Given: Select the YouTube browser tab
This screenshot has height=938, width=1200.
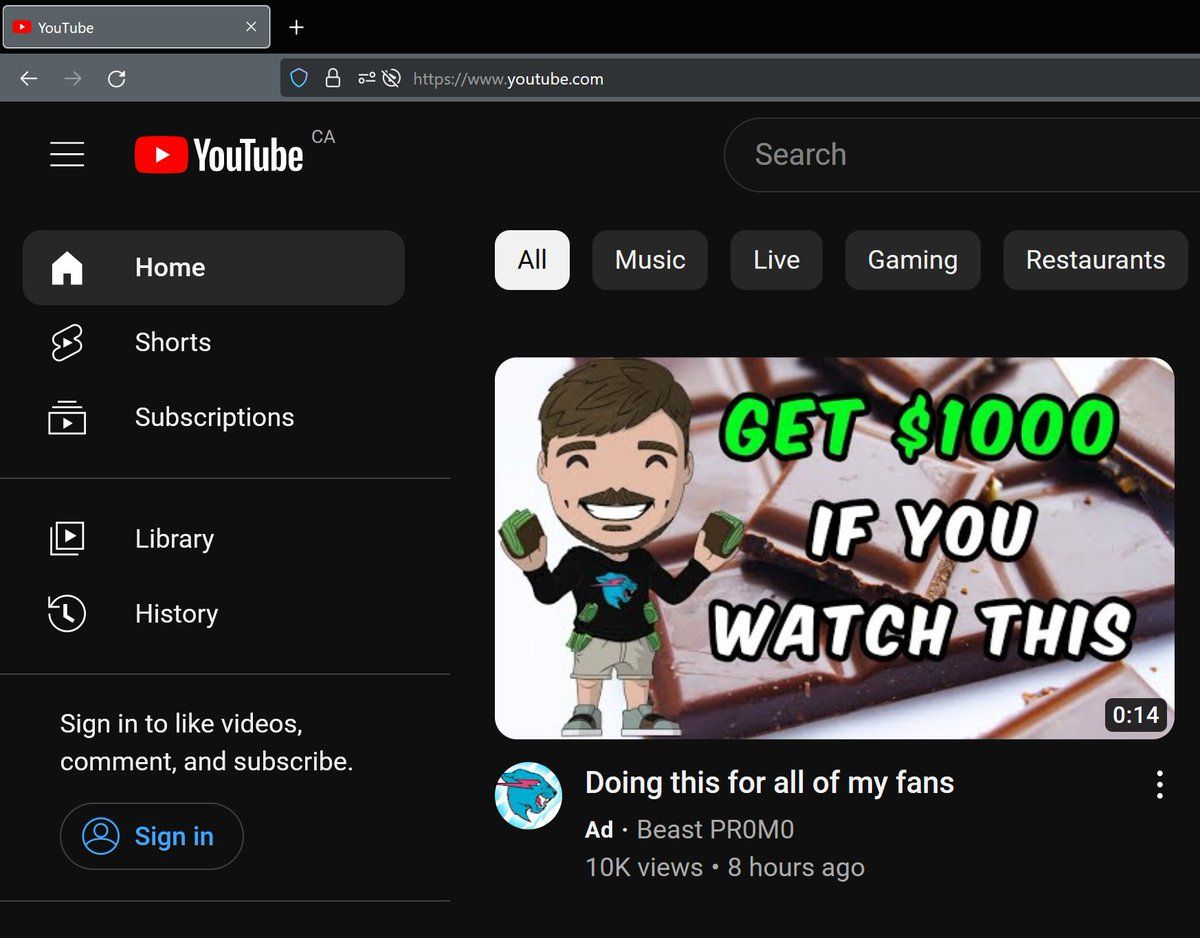Looking at the screenshot, I should pos(137,27).
